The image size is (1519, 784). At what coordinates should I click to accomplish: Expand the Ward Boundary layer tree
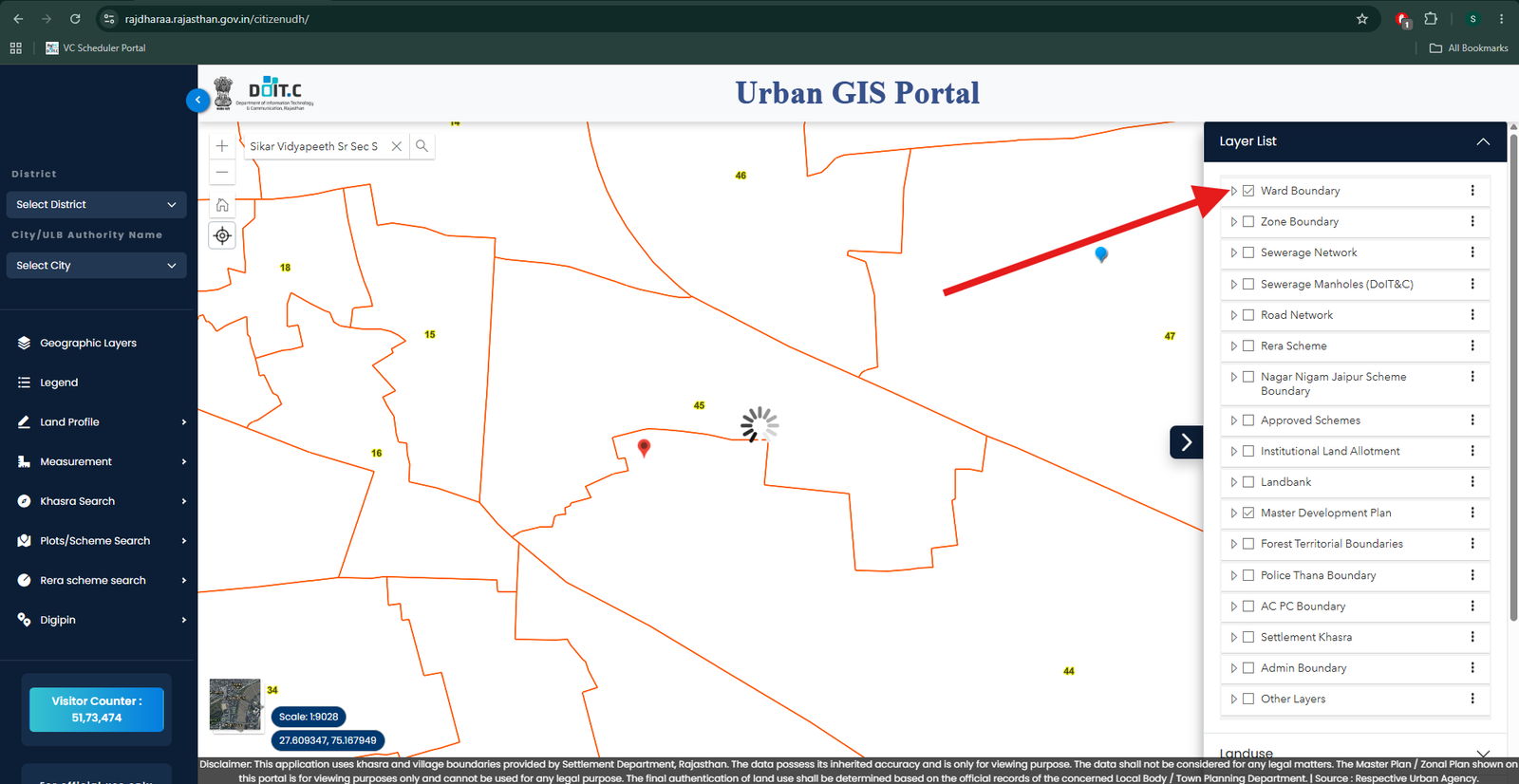tap(1233, 191)
